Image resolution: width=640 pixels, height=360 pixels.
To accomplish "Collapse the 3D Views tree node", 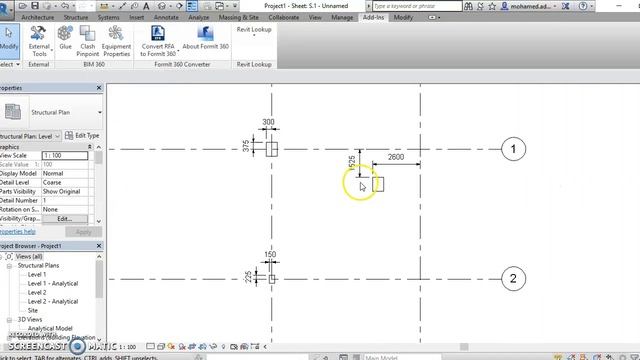I will pyautogui.click(x=9, y=320).
